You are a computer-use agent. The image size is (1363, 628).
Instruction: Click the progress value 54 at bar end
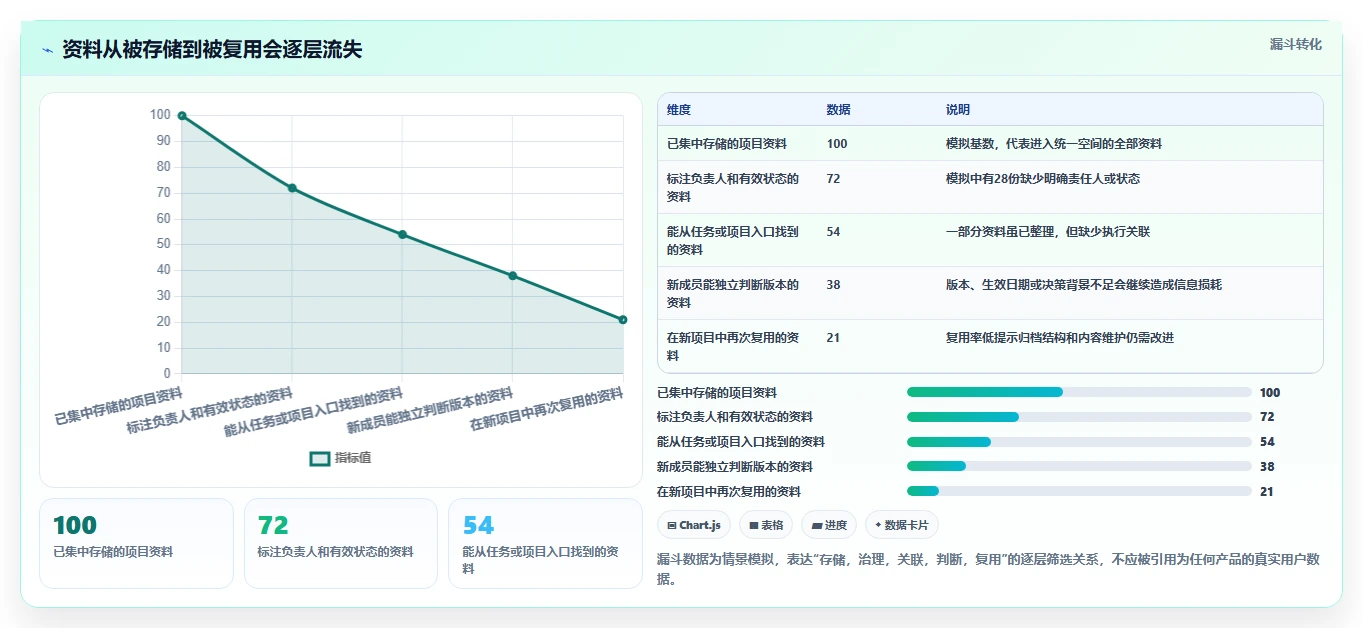pos(1267,442)
